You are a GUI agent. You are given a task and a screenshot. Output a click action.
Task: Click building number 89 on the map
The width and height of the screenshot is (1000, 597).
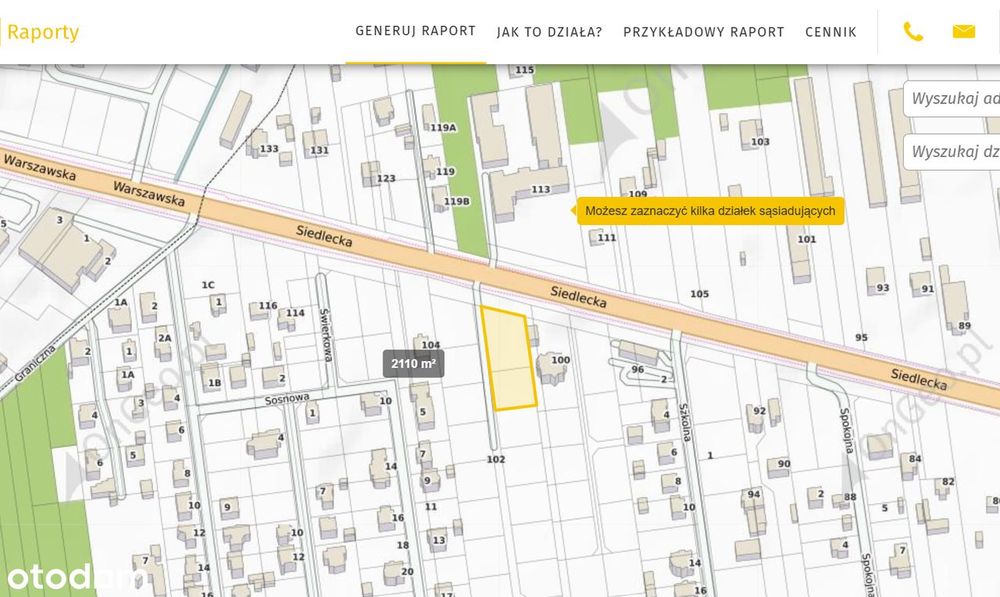pos(964,326)
